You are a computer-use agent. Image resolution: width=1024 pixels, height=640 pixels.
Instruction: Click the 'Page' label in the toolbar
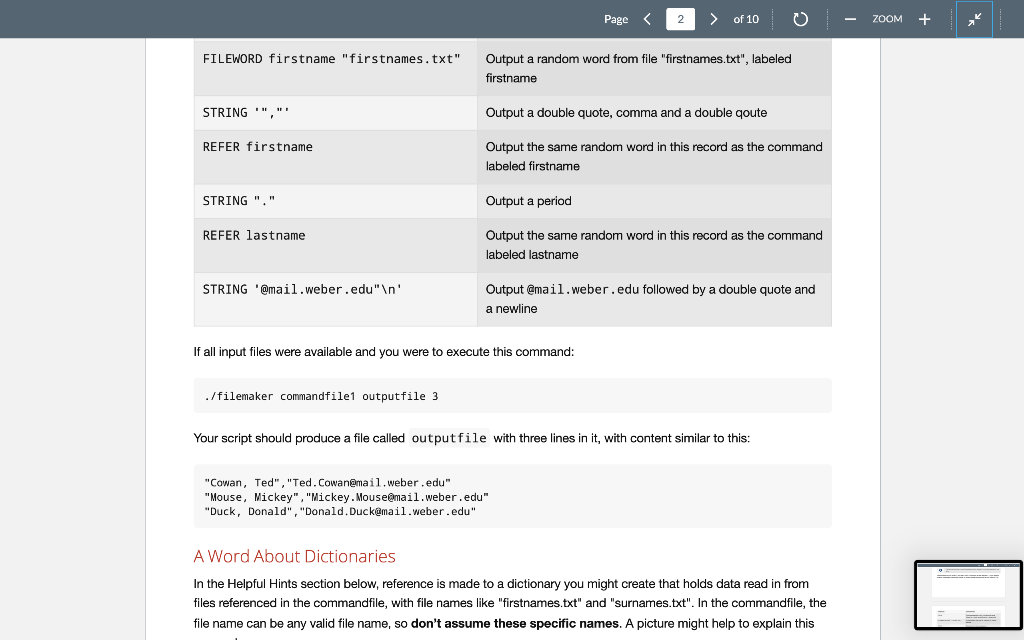tap(616, 18)
